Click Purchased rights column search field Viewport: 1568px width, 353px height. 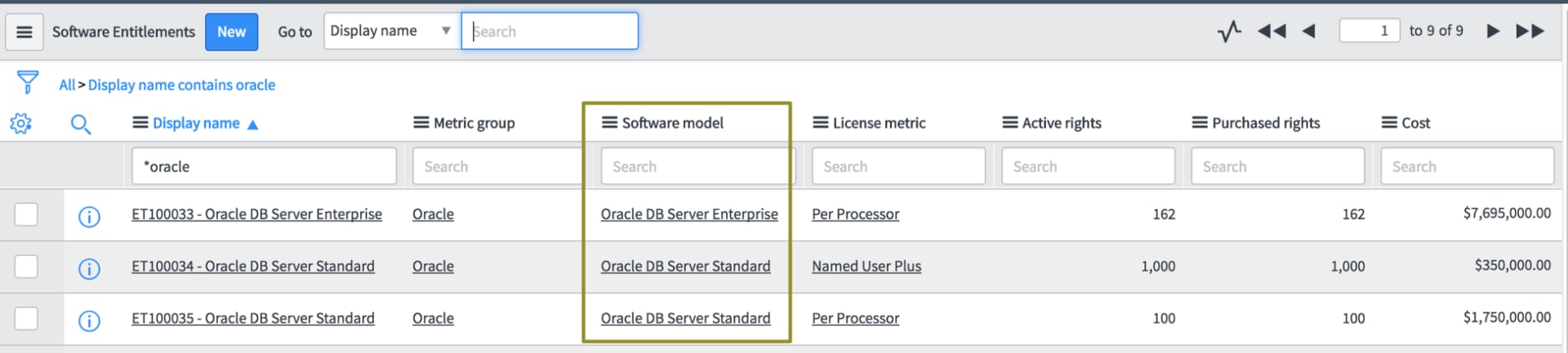(1277, 166)
